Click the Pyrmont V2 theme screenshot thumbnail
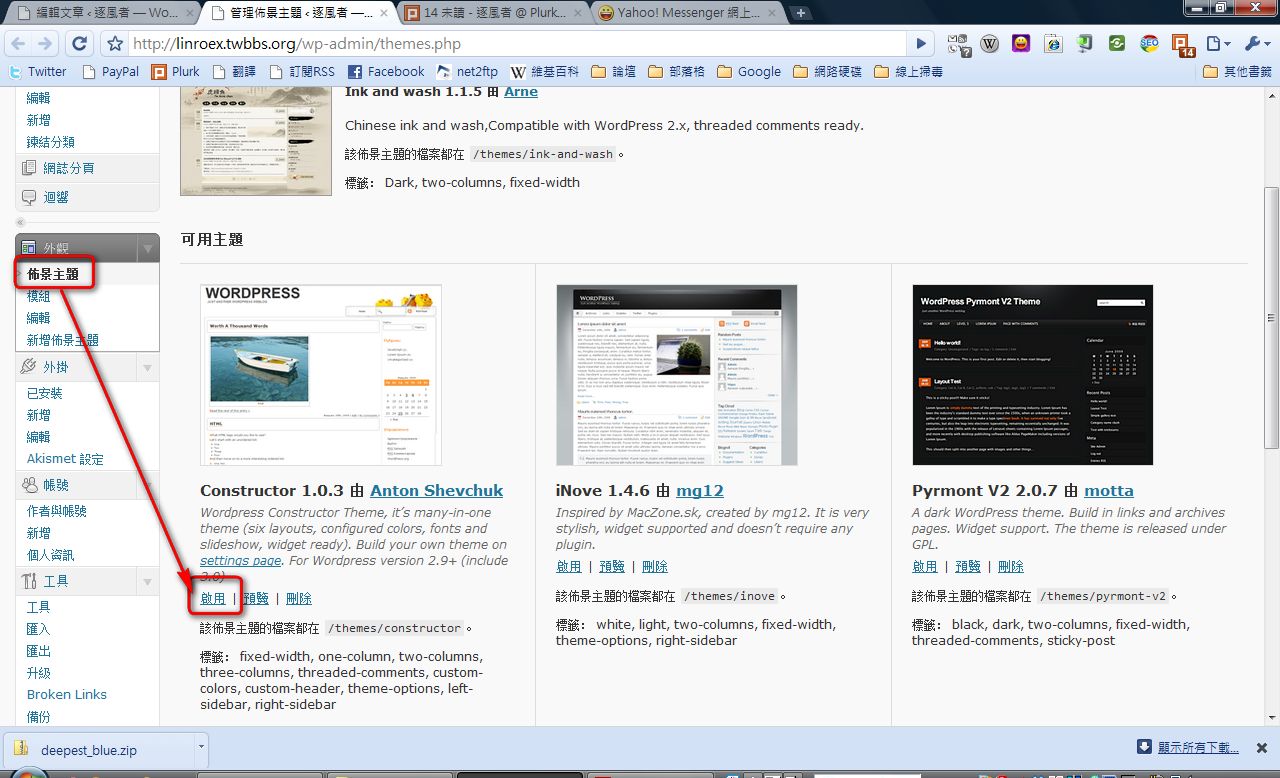The width and height of the screenshot is (1280, 778). 1033,375
